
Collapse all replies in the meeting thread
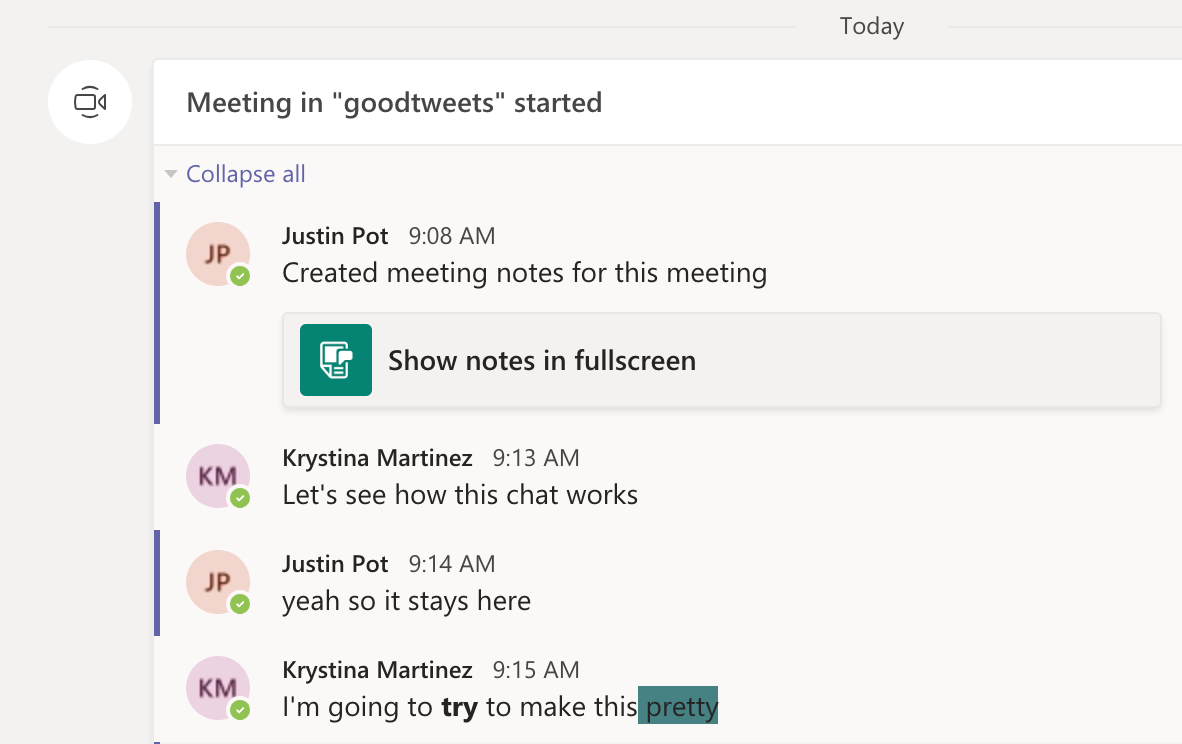point(245,175)
